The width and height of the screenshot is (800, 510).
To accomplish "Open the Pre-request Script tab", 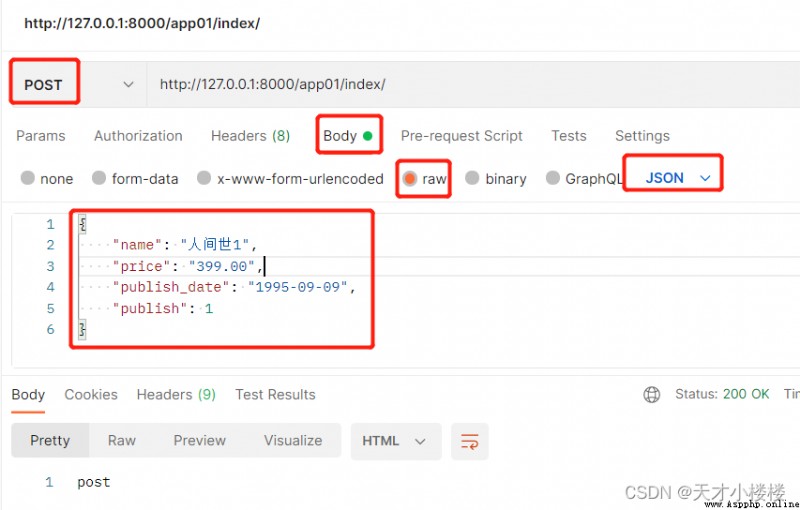I will (x=462, y=136).
